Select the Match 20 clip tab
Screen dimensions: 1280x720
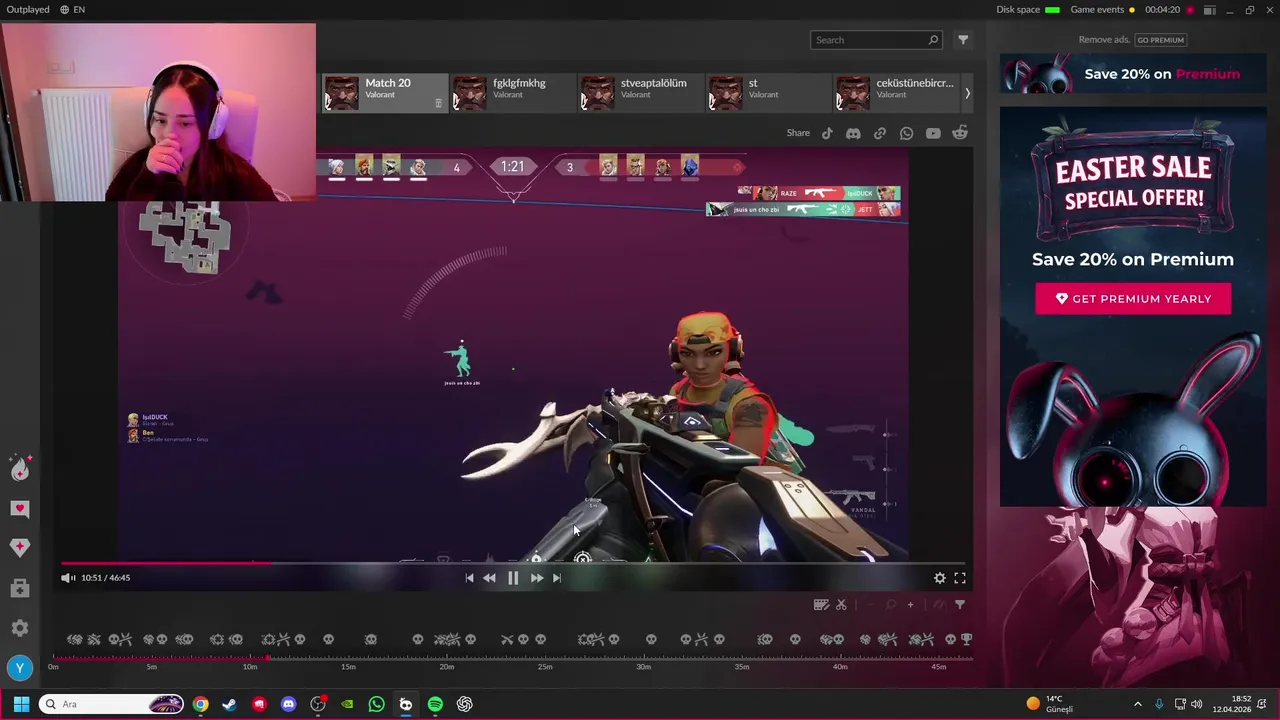(385, 93)
